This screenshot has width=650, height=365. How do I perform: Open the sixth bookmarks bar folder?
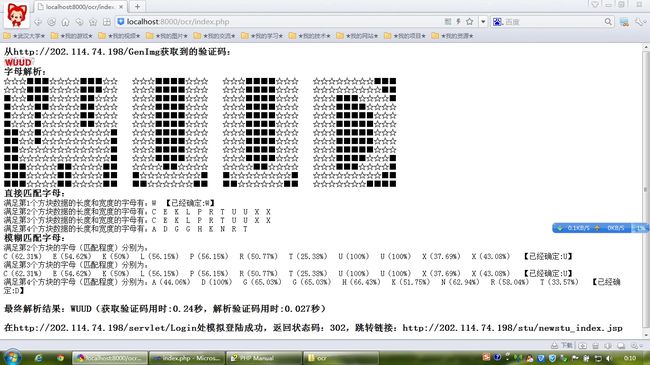[x=262, y=36]
